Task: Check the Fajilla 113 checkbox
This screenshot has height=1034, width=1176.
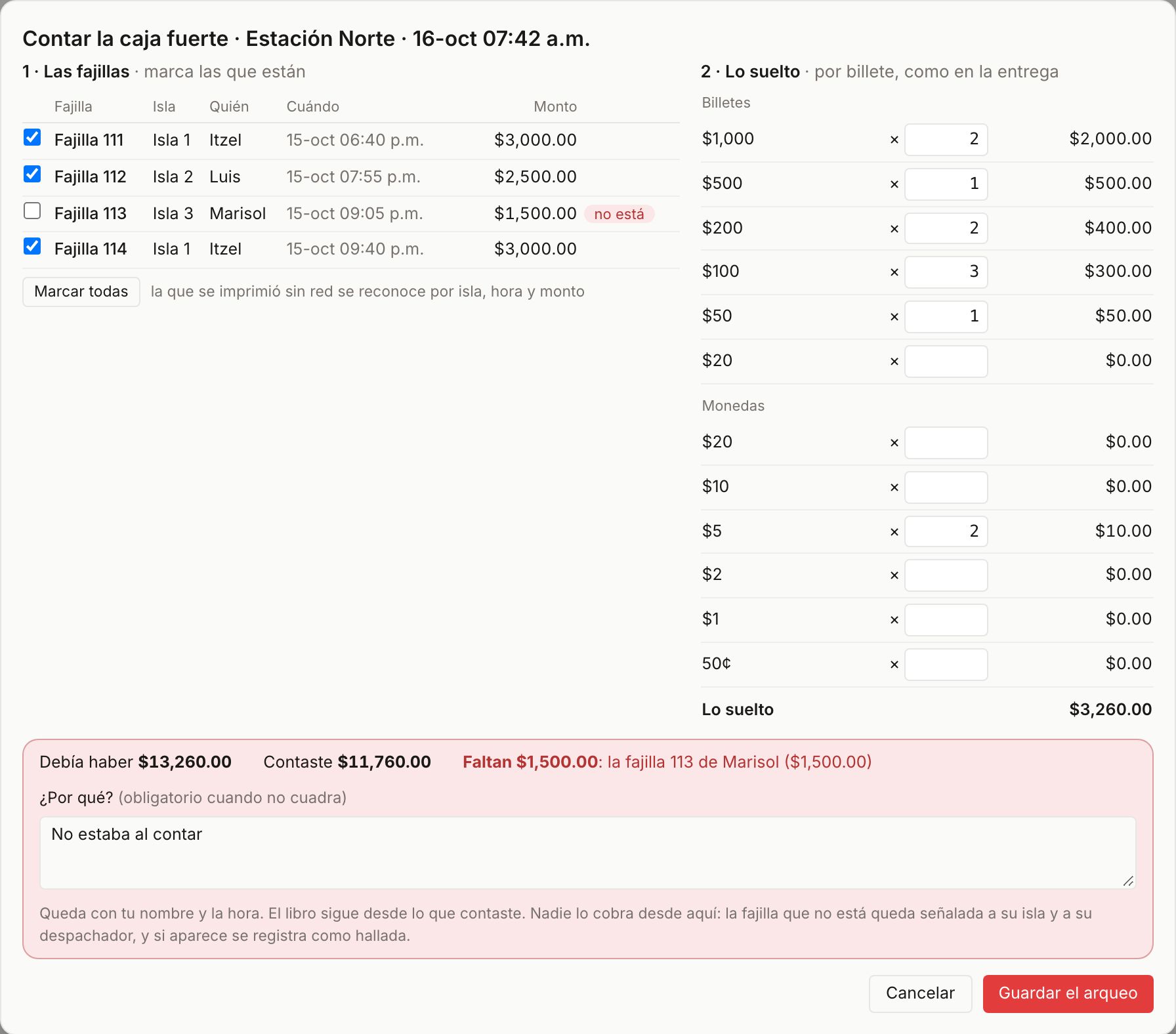Action: coord(32,211)
